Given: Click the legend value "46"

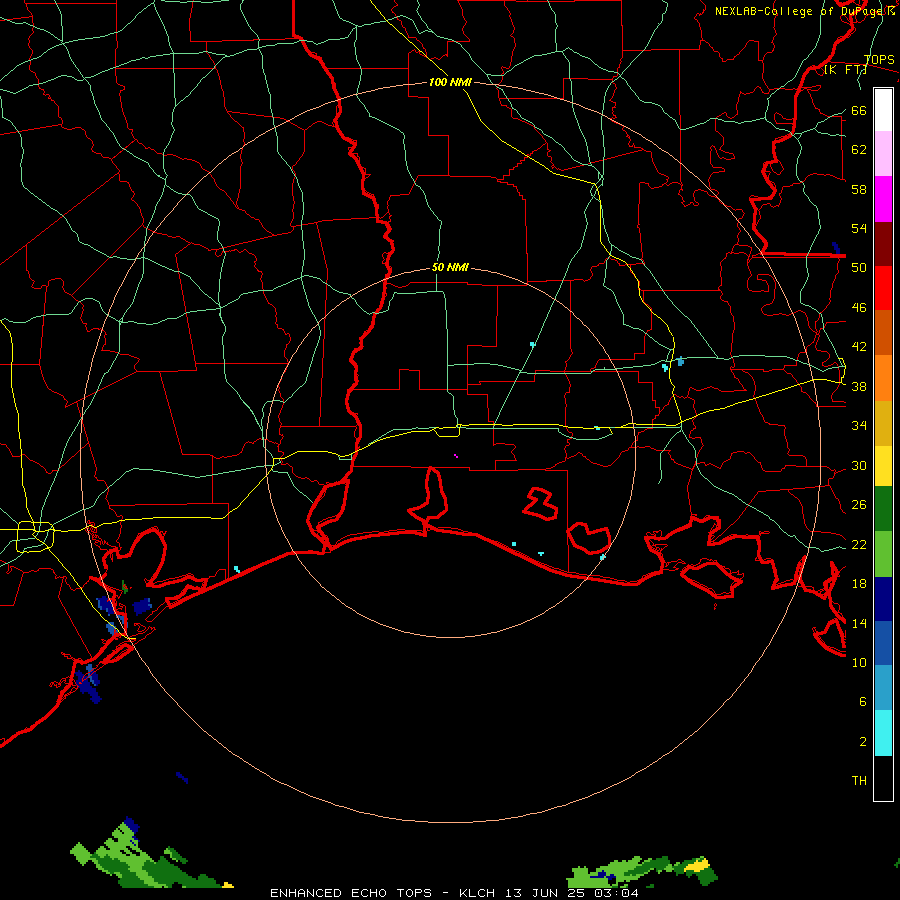Looking at the screenshot, I should (x=859, y=308).
